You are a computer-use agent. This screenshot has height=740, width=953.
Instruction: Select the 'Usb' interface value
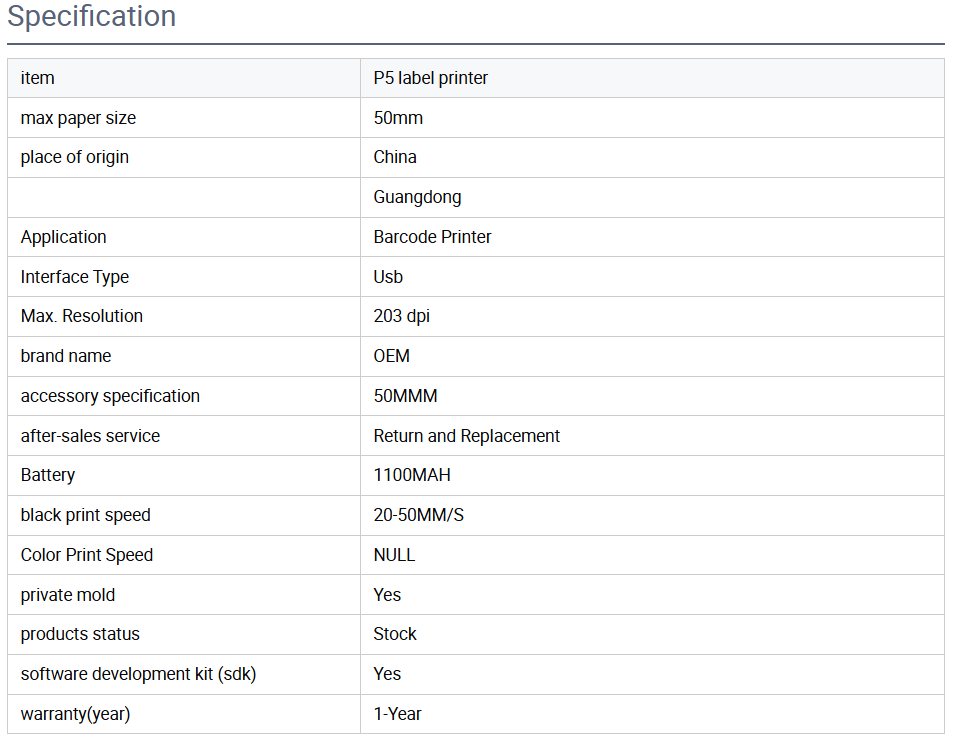pyautogui.click(x=388, y=277)
